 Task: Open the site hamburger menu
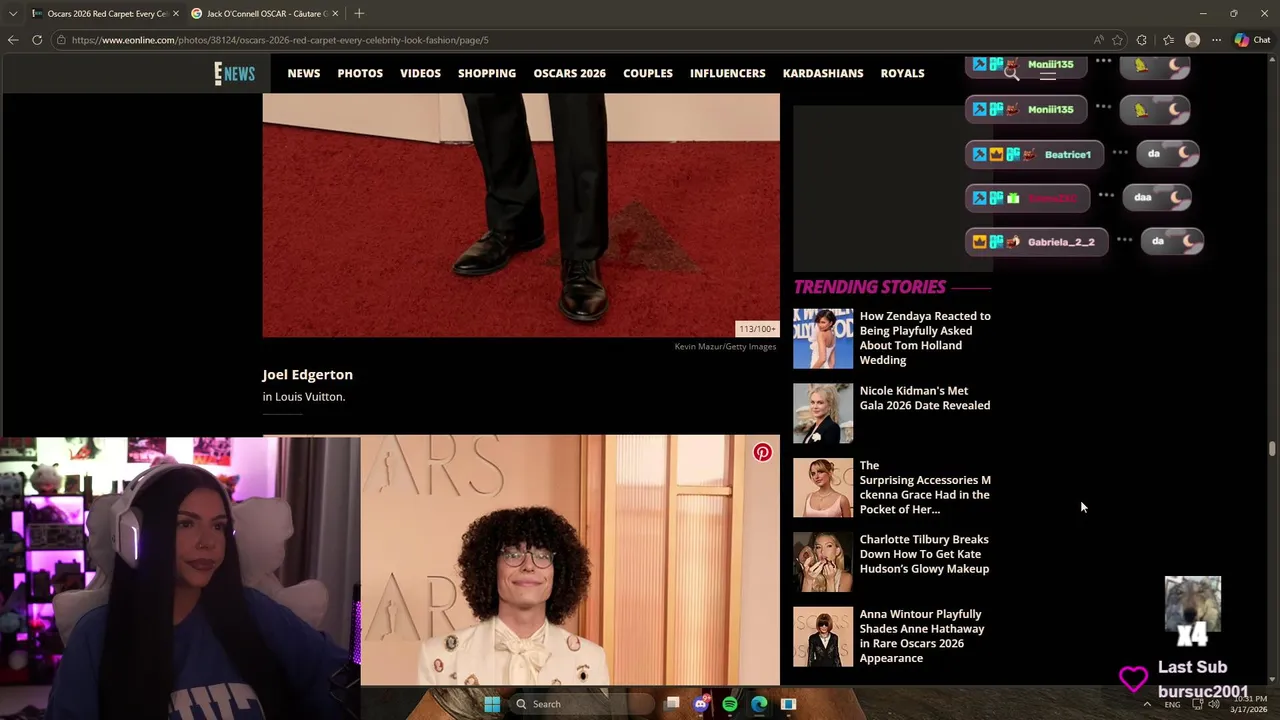pos(1047,75)
